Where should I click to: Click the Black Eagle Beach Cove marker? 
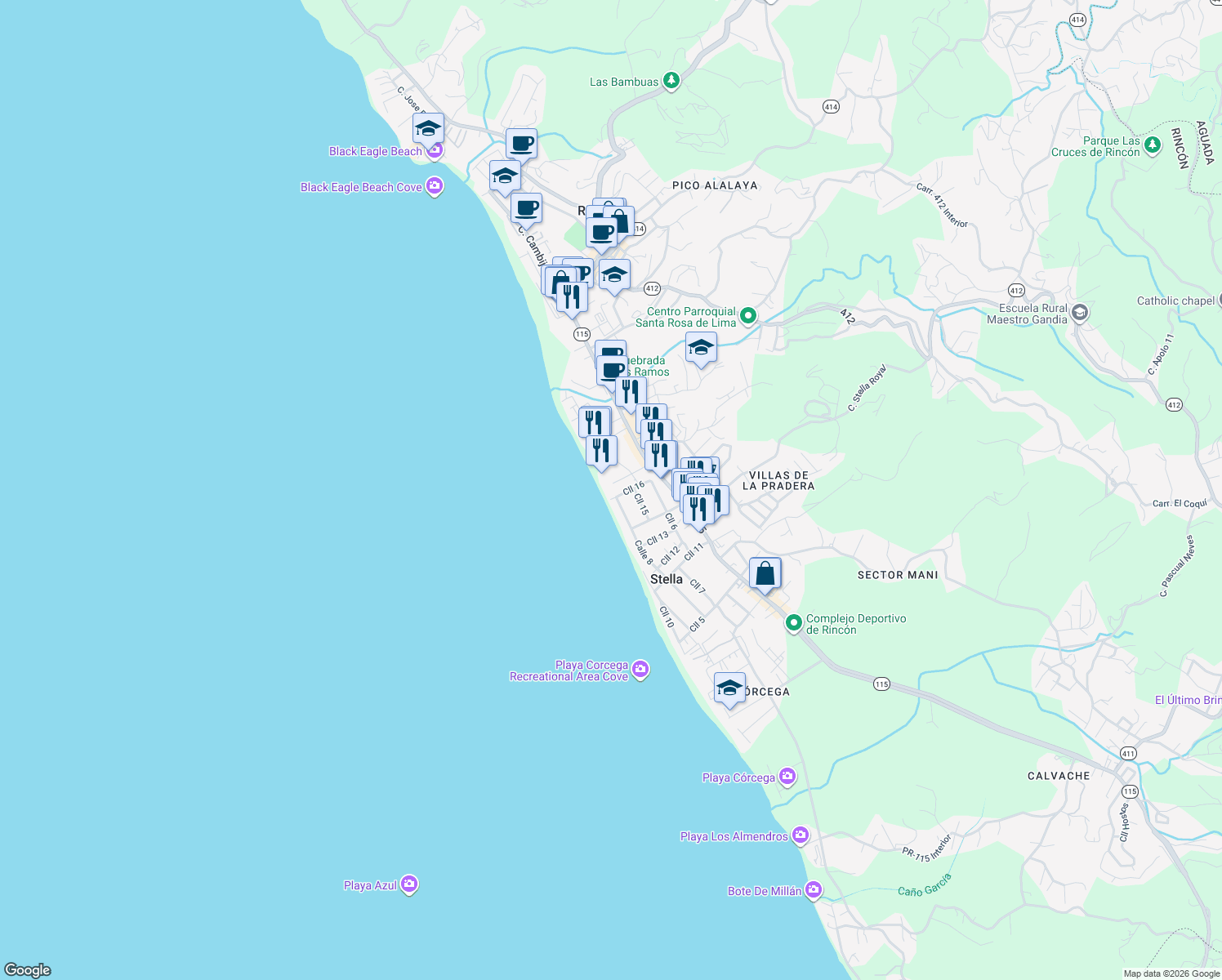click(x=434, y=186)
